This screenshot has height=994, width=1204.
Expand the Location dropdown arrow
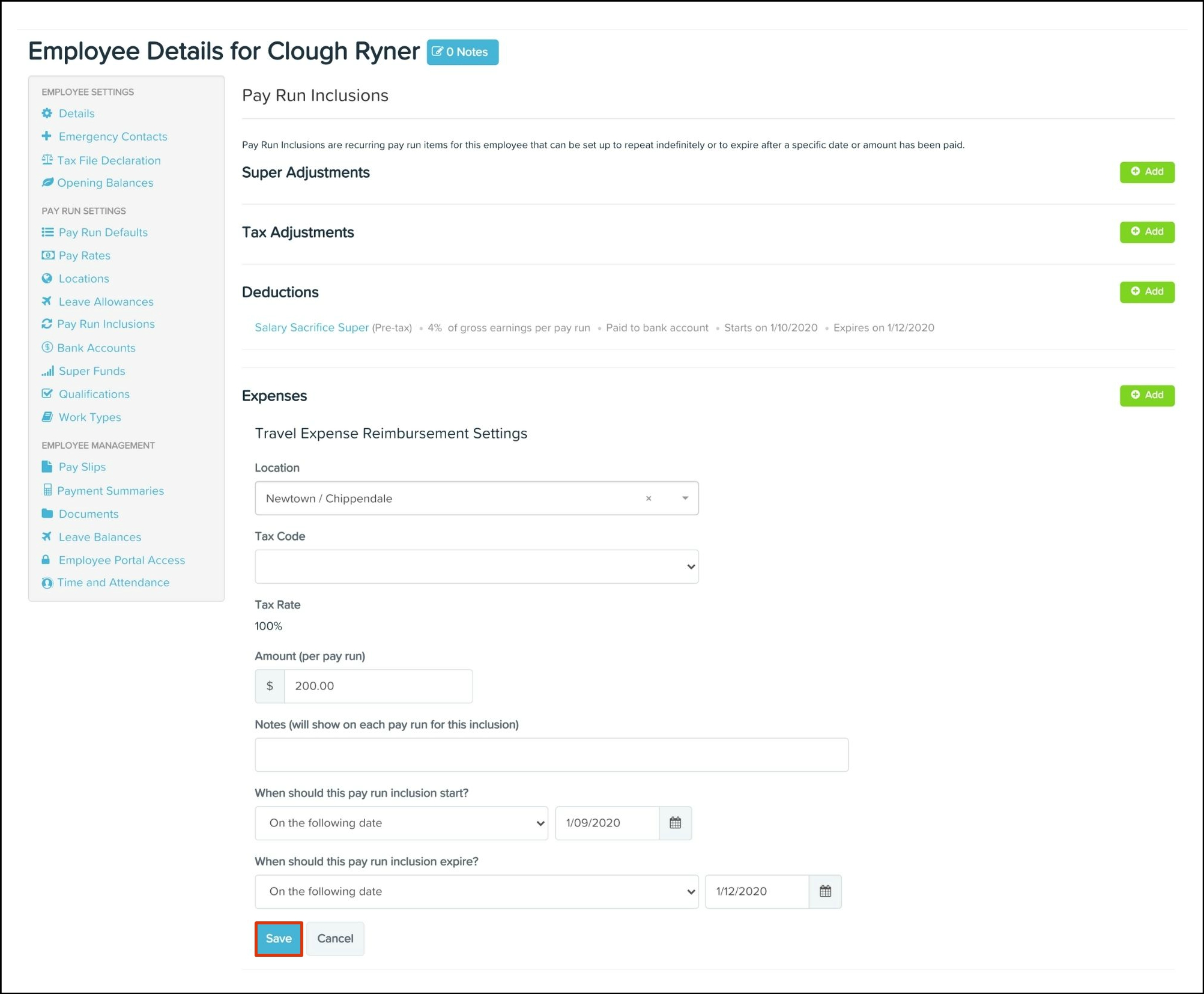point(685,499)
